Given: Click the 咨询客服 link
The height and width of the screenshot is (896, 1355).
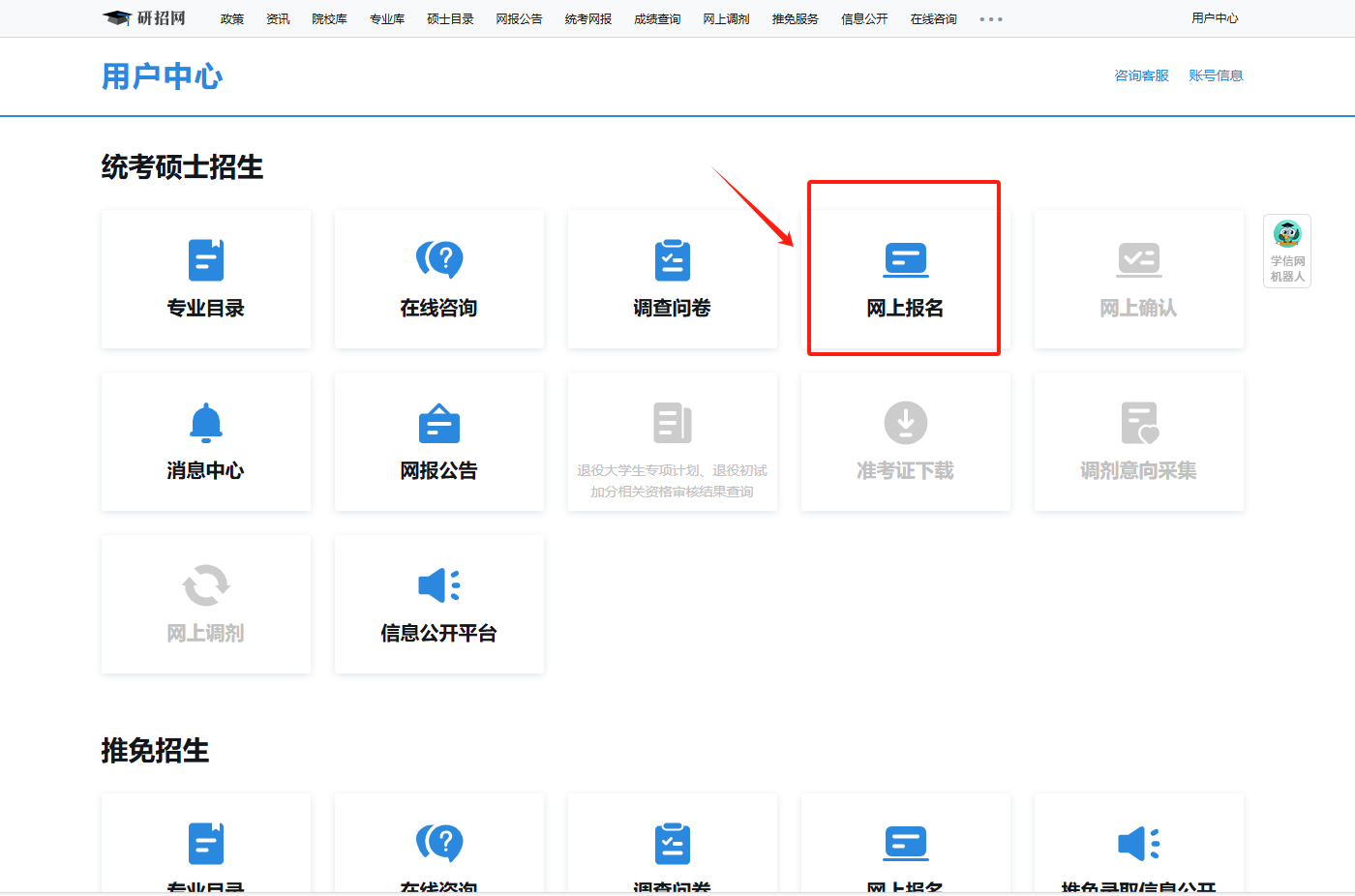Looking at the screenshot, I should 1141,75.
